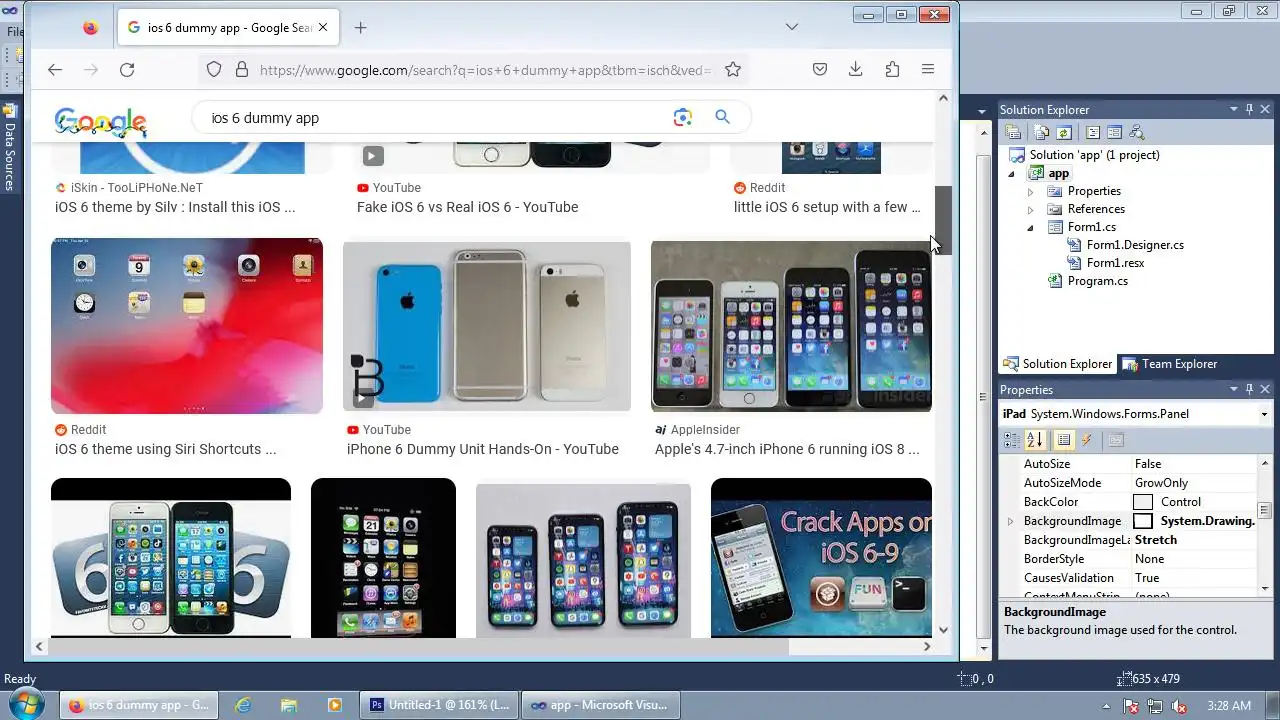Click Refresh icon in Solution Explorer
This screenshot has width=1280, height=720.
(x=1064, y=132)
